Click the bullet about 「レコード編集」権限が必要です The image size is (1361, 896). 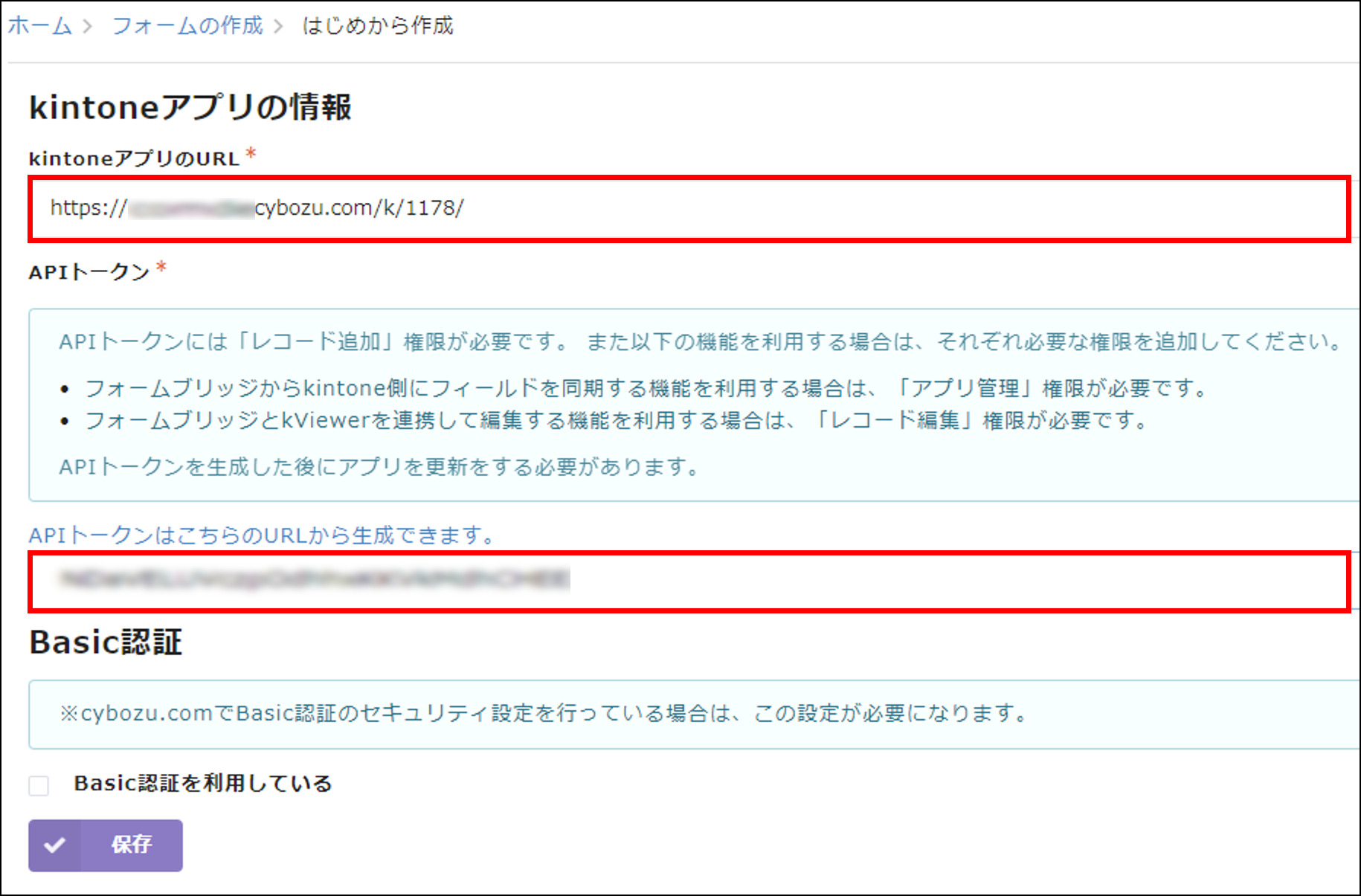click(x=617, y=420)
